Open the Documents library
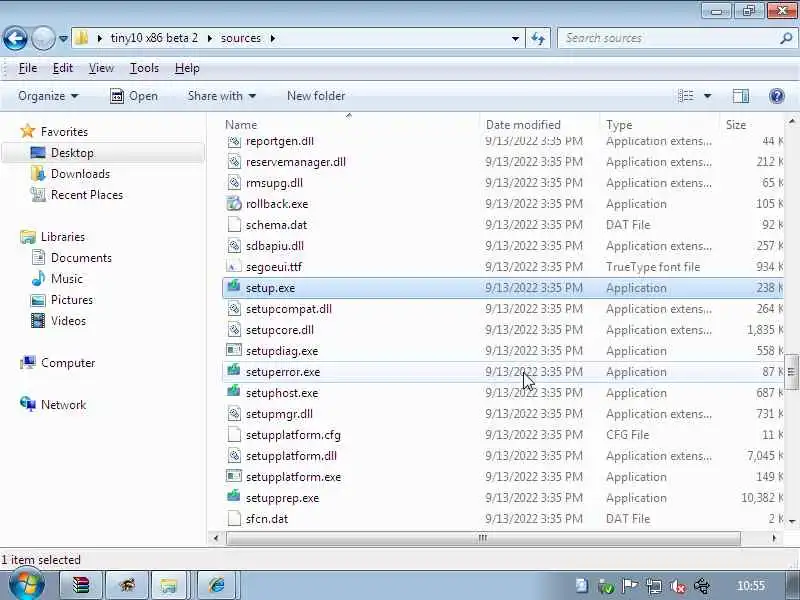Screen dimensions: 800x600 click(x=81, y=258)
